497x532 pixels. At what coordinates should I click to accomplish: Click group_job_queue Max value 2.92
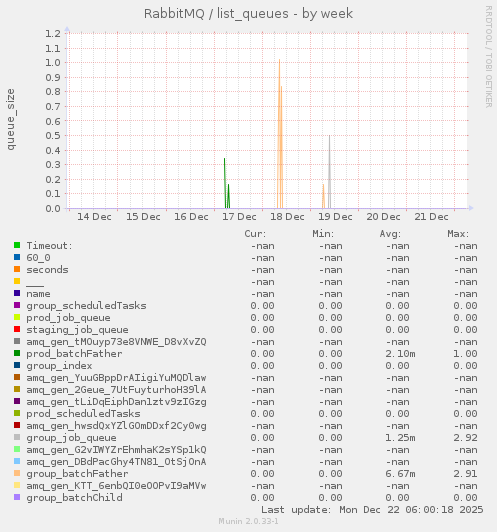(465, 438)
